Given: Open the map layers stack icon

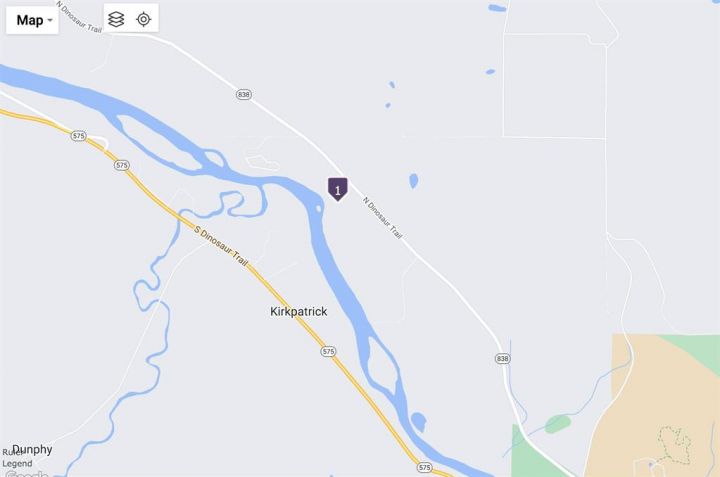Looking at the screenshot, I should (116, 19).
